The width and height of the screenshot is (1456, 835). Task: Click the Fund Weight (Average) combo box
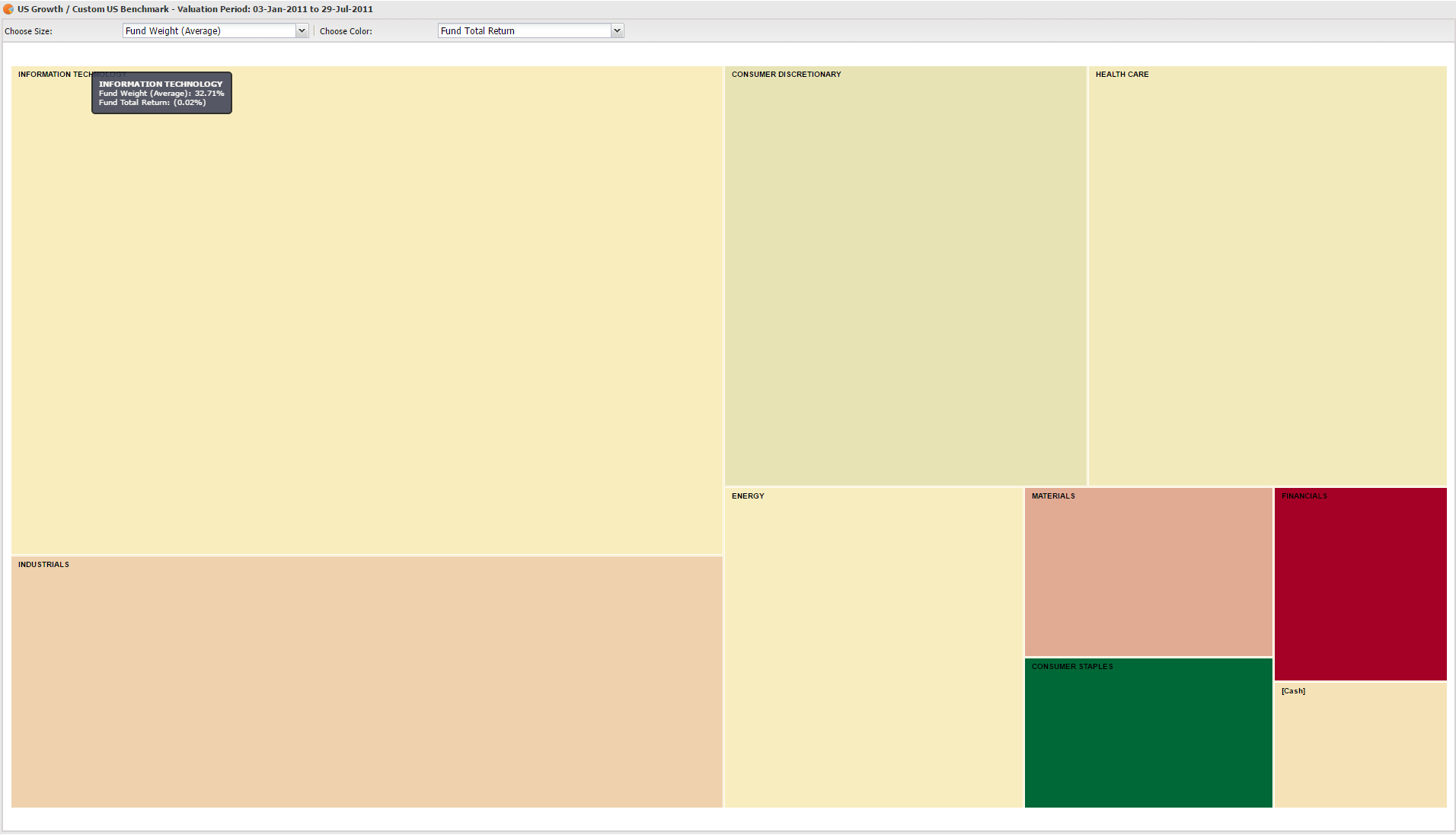pyautogui.click(x=209, y=31)
